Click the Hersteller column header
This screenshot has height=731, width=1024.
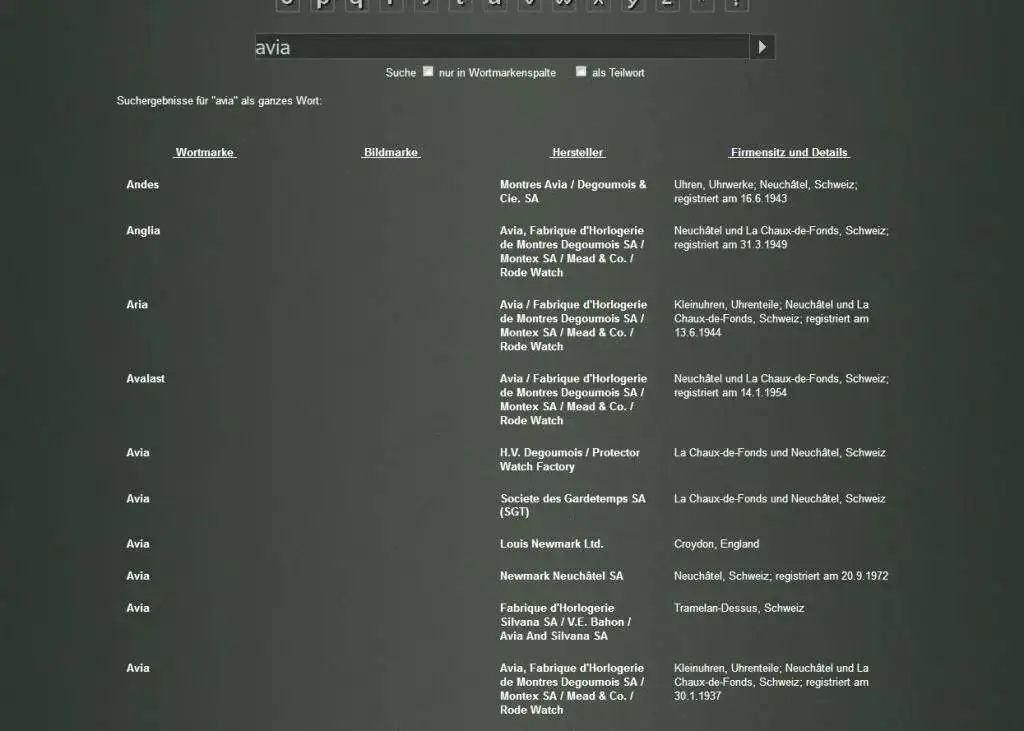(x=577, y=152)
